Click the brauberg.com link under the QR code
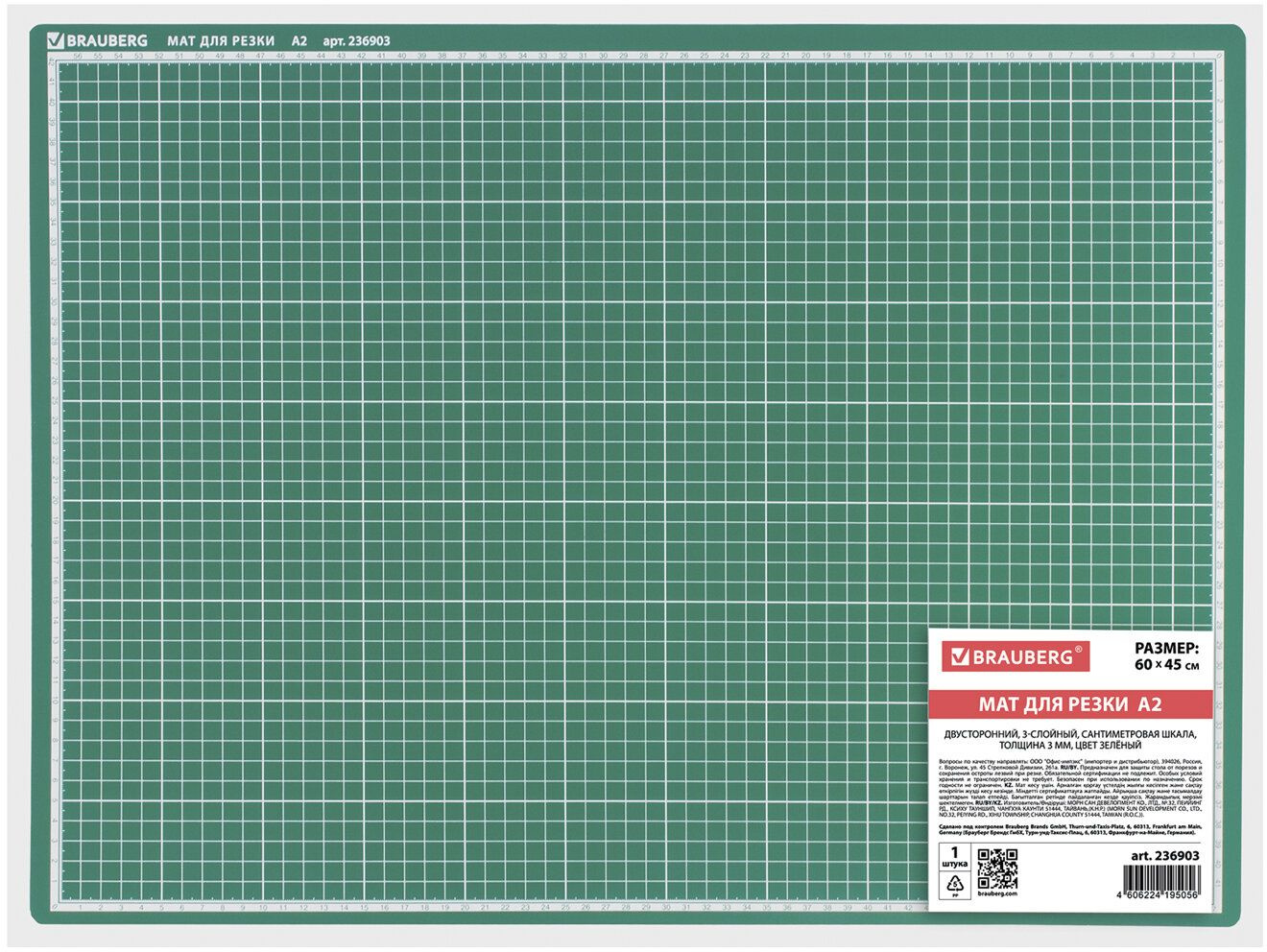The image size is (1267, 952). [997, 893]
